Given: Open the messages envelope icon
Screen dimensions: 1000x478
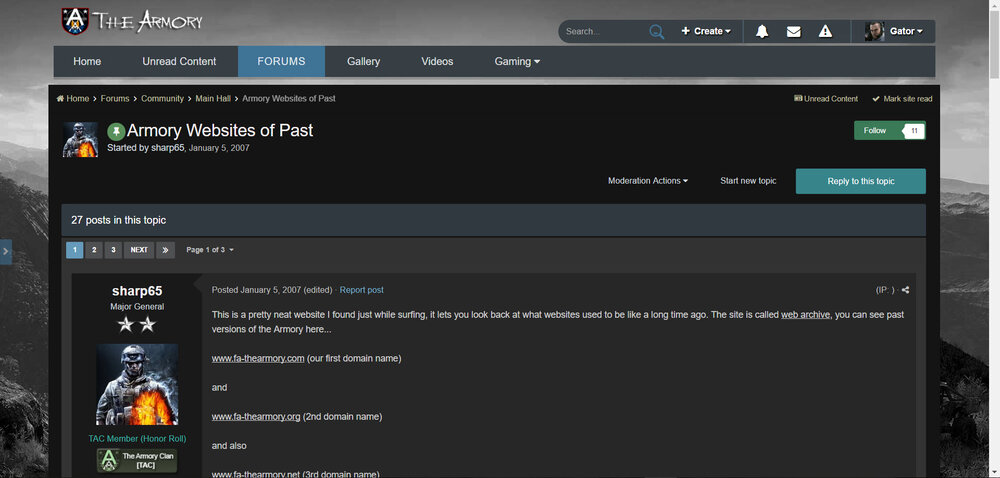Looking at the screenshot, I should (793, 32).
